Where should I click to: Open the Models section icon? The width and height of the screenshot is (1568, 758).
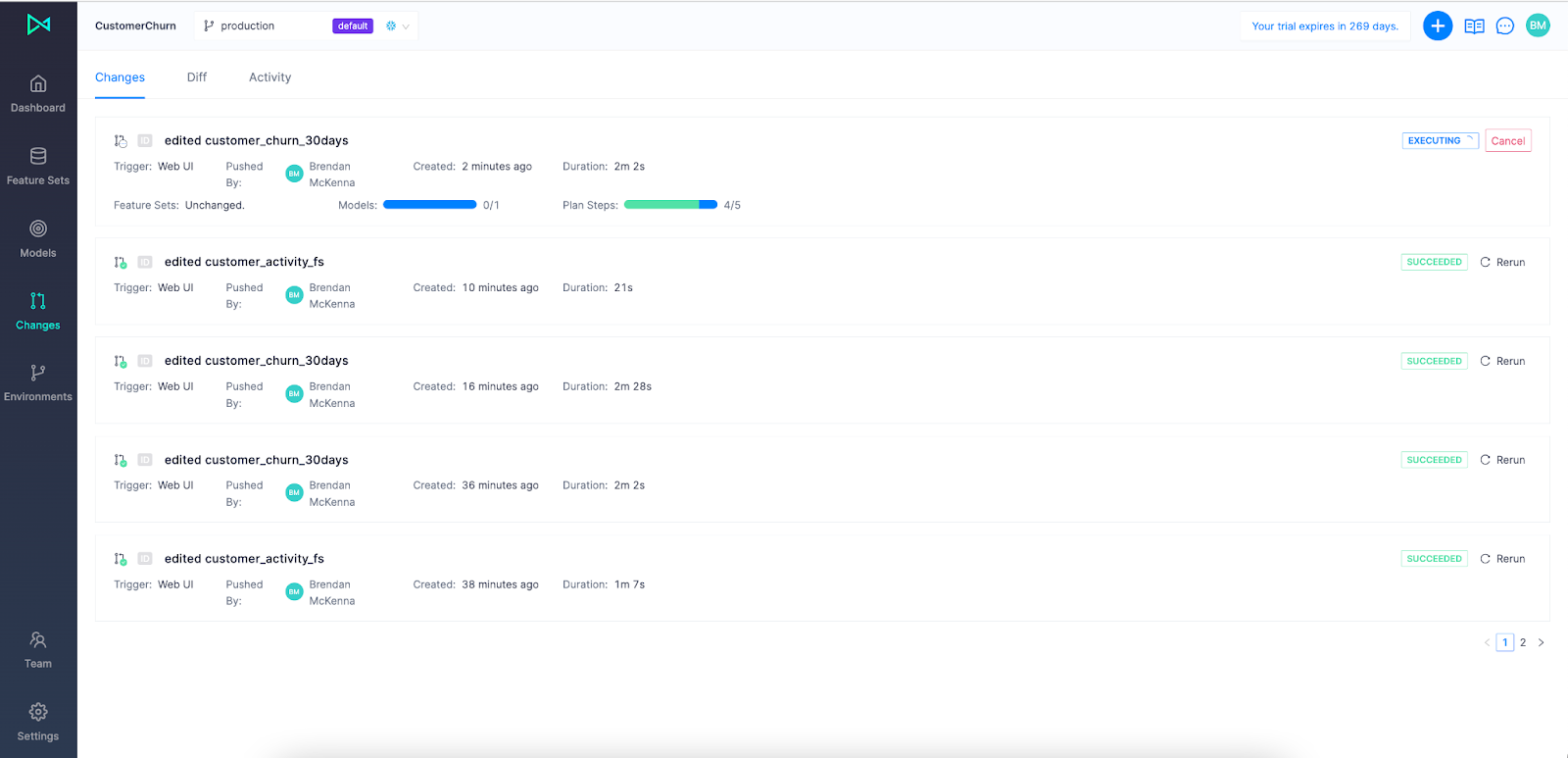coord(38,228)
